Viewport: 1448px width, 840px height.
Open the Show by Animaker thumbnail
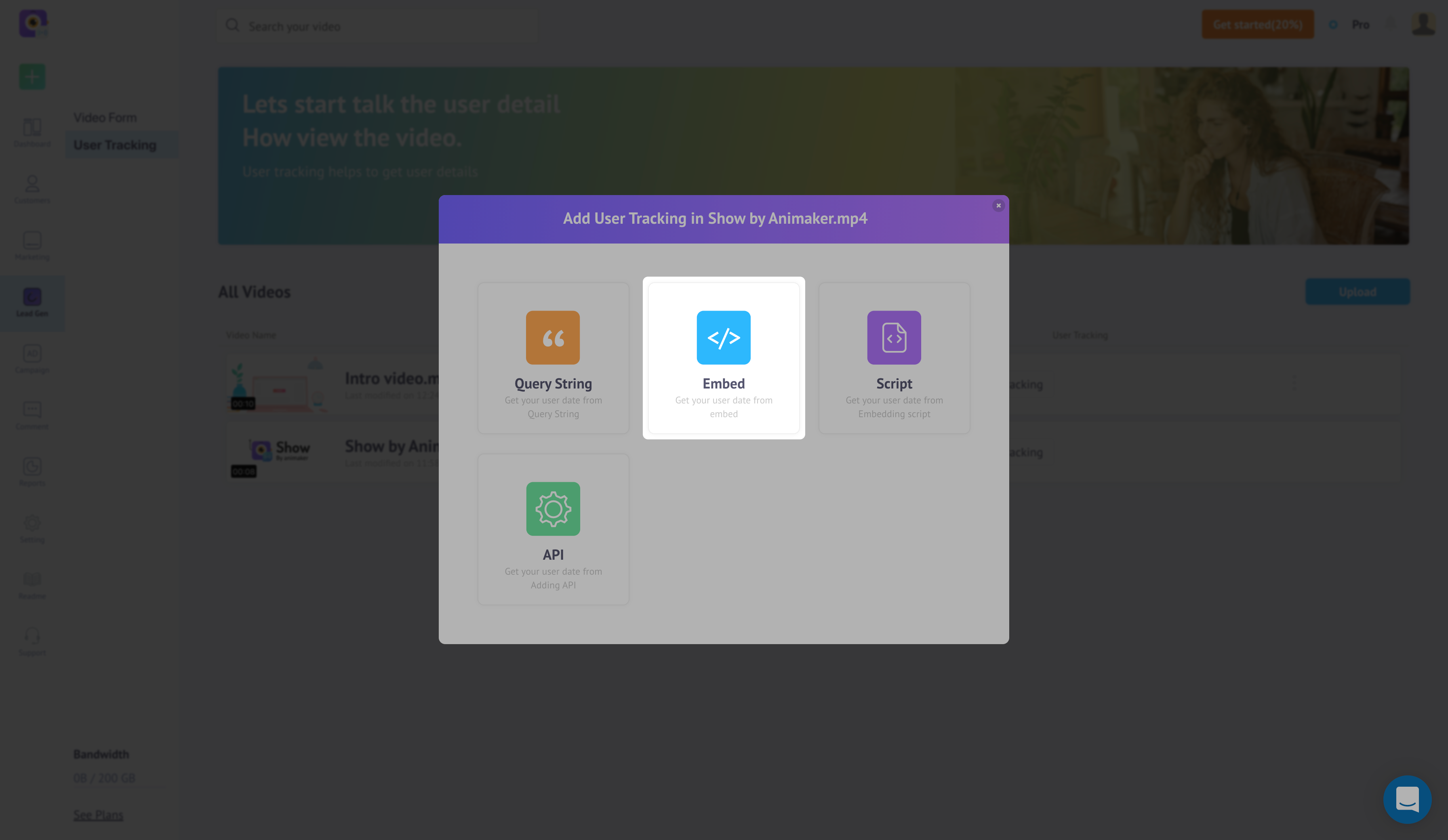point(278,452)
